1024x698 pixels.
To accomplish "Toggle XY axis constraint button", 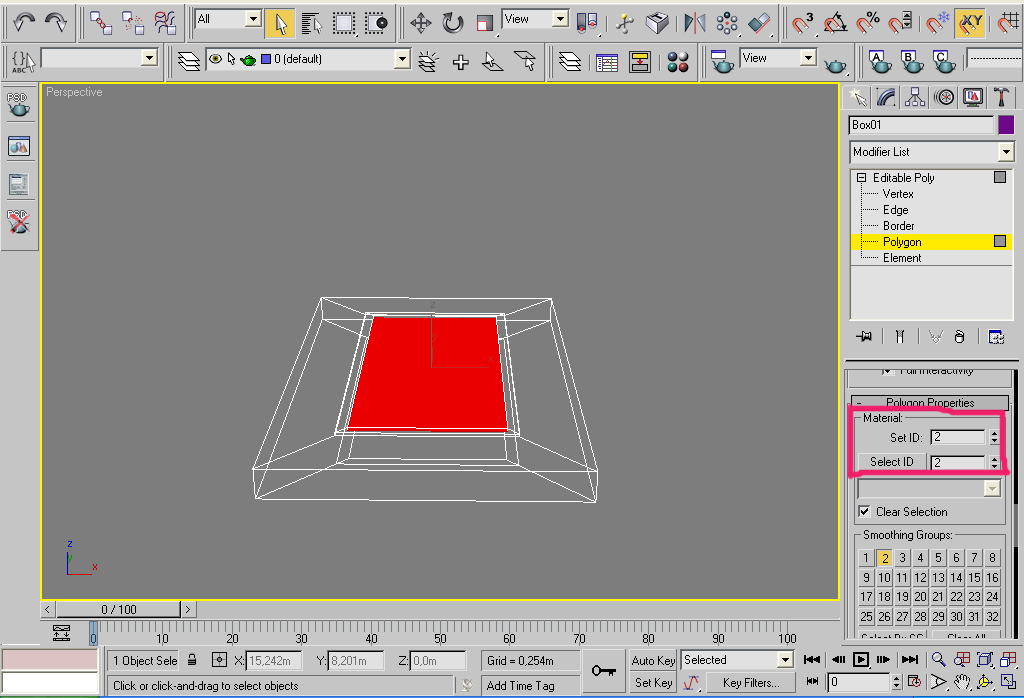I will pos(969,24).
